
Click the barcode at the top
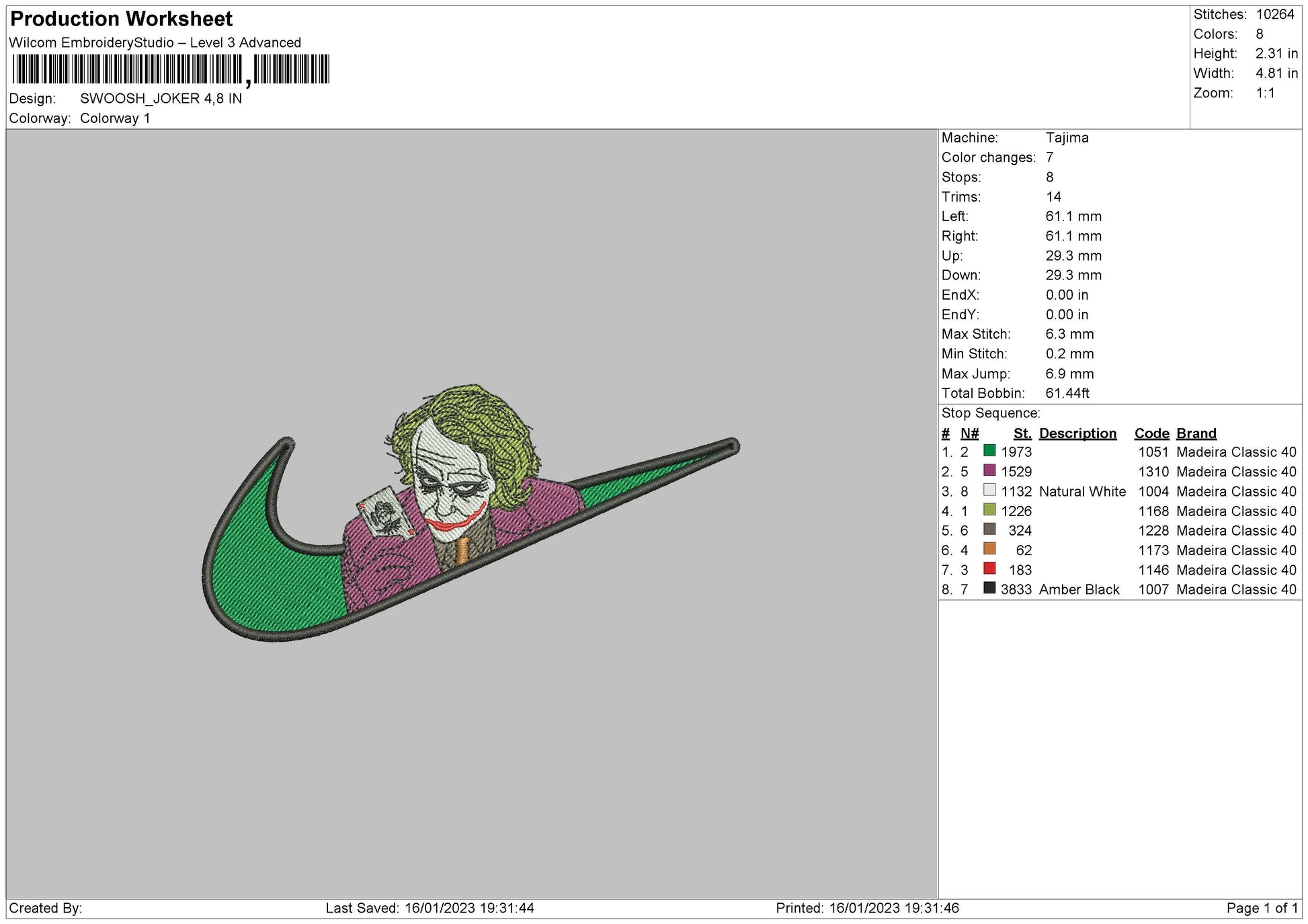click(171, 69)
